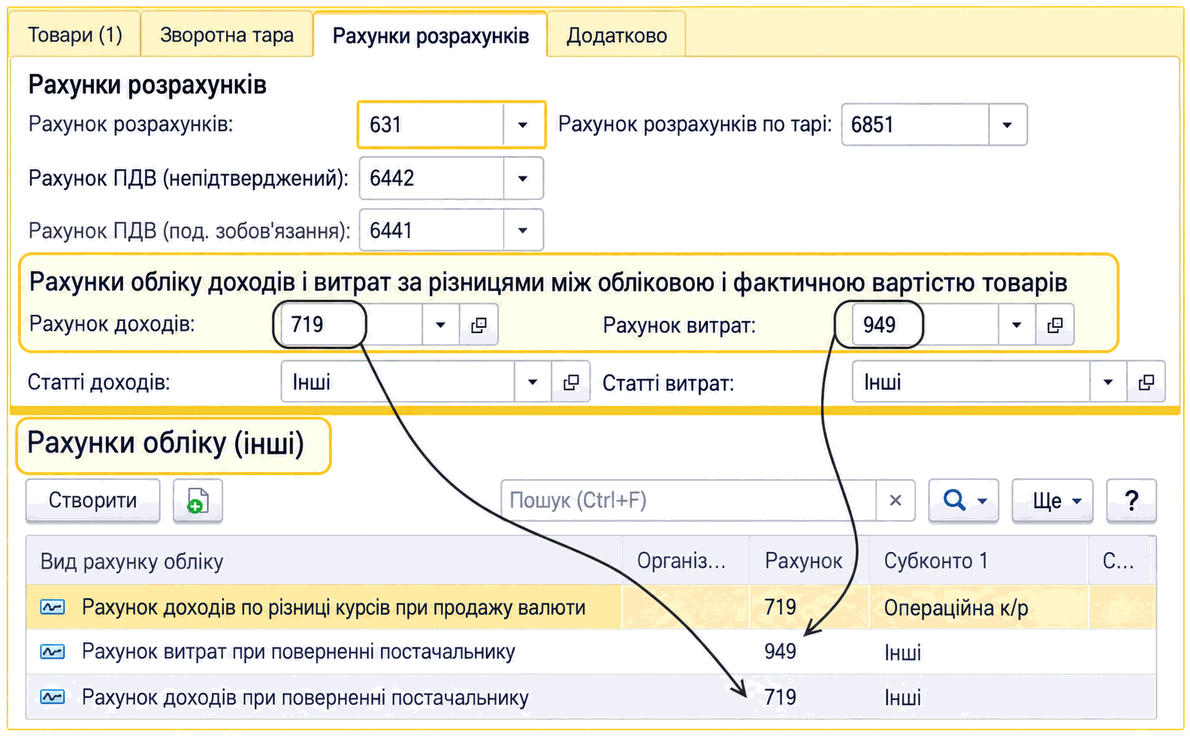1190x737 pixels.
Task: Click Інші cell in the 949 row
Action: point(978,652)
